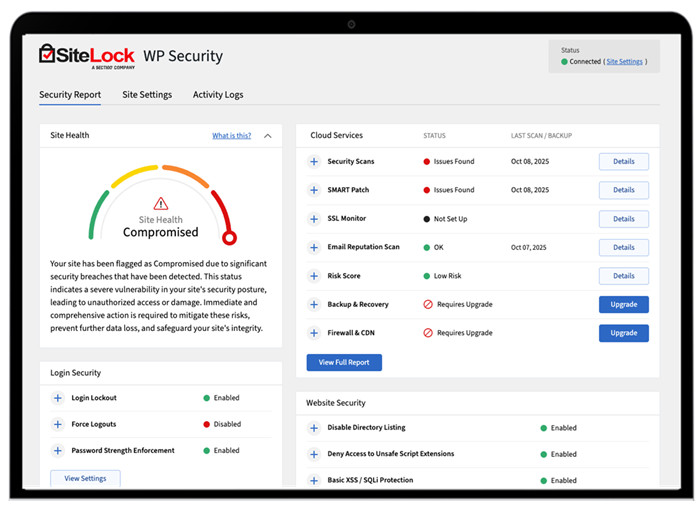Click red status dot for SMART Patch
Image resolution: width=697 pixels, height=505 pixels.
pyautogui.click(x=427, y=190)
